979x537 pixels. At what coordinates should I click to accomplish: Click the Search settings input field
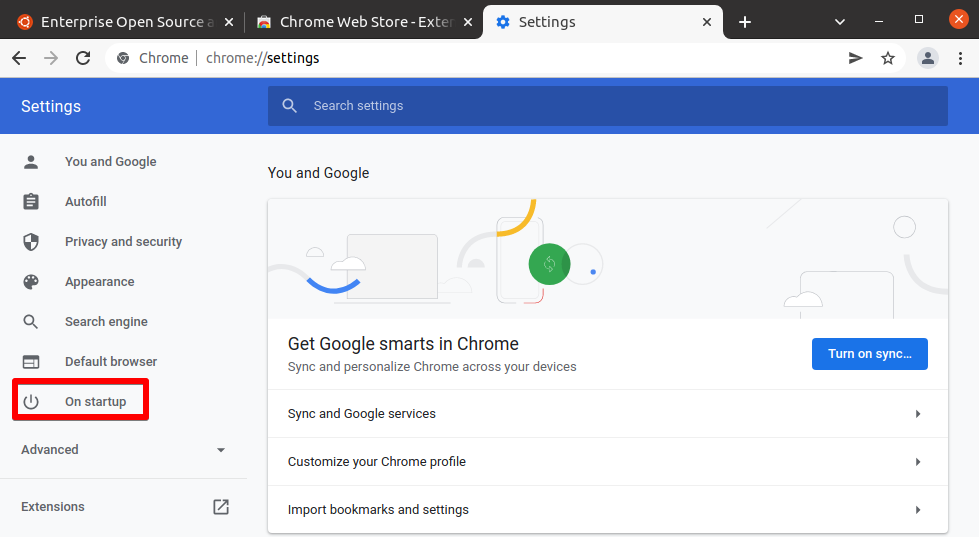pos(608,106)
